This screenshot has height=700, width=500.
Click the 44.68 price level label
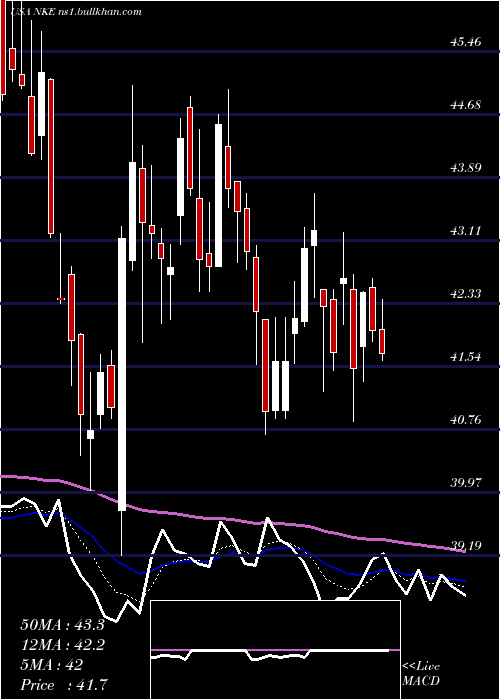point(466,105)
